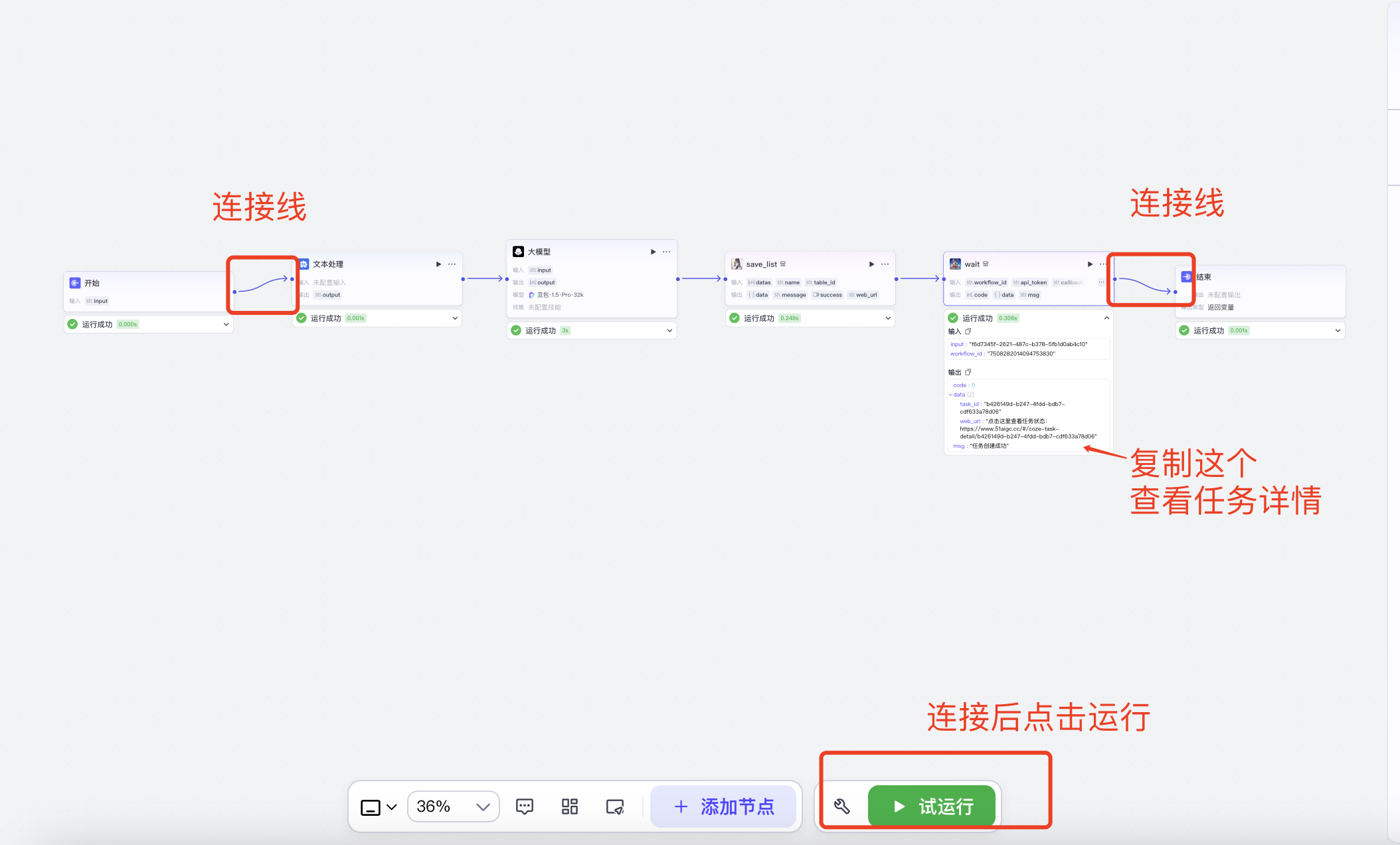
Task: Open the 36% zoom level dropdown
Action: click(x=454, y=806)
